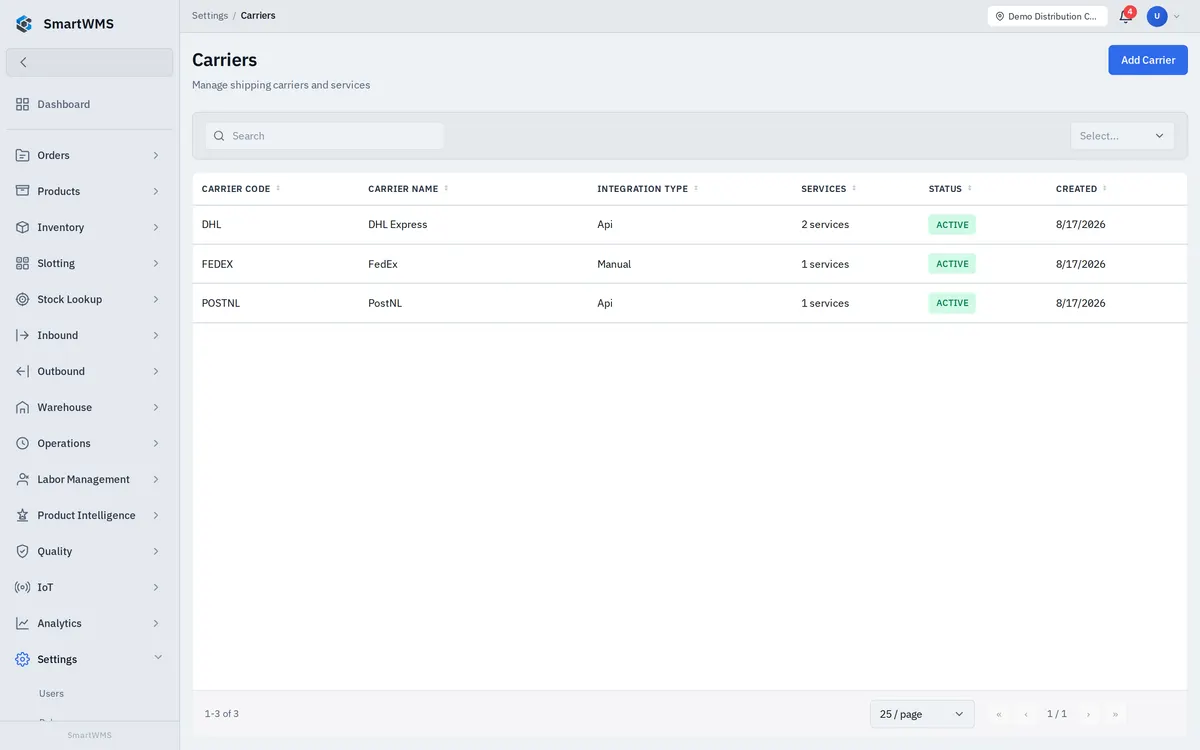
Task: Go to the last page button
Action: [1115, 714]
